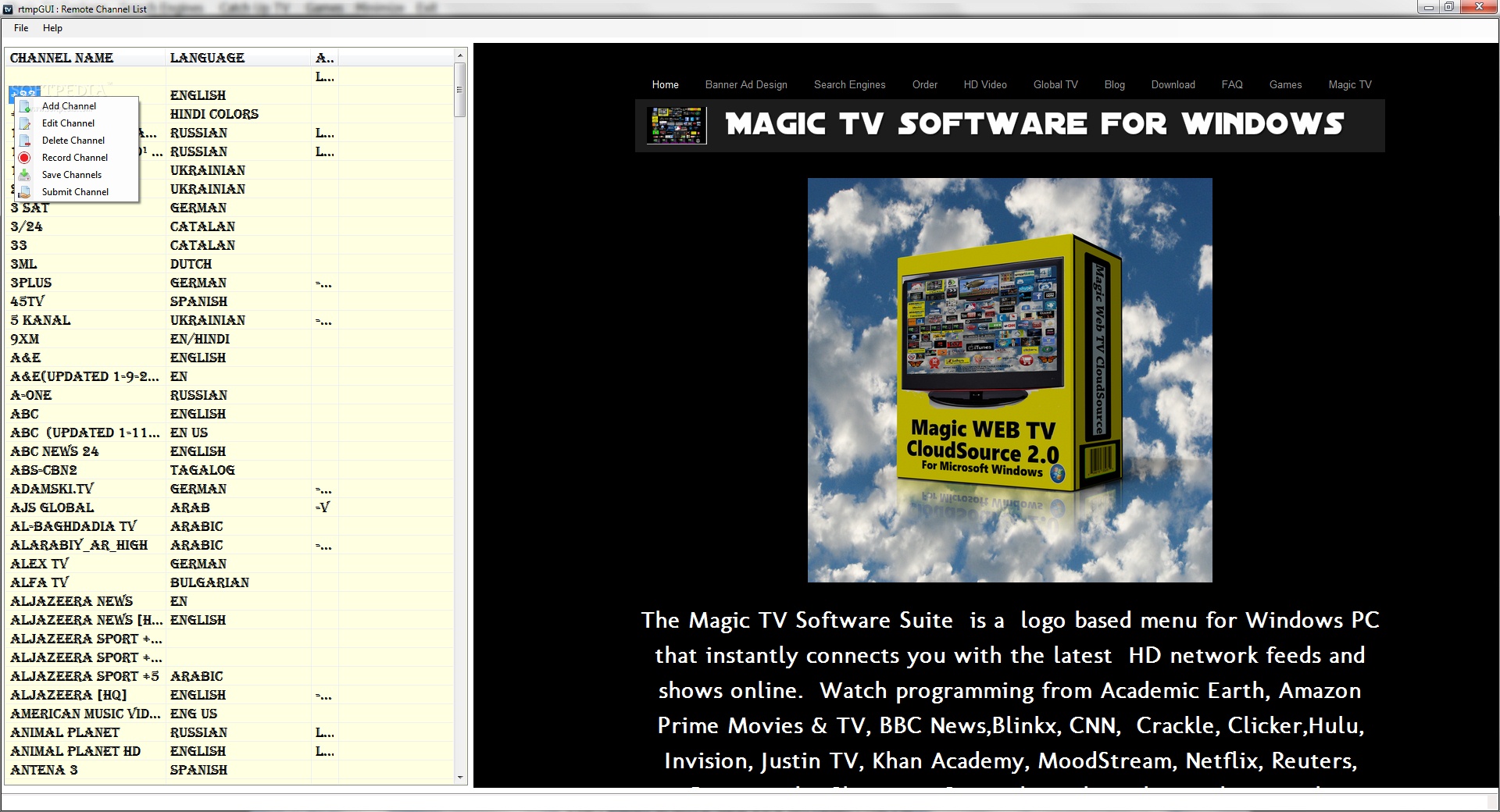1500x812 pixels.
Task: Select the ALEX TV channel row
Action: pos(230,564)
